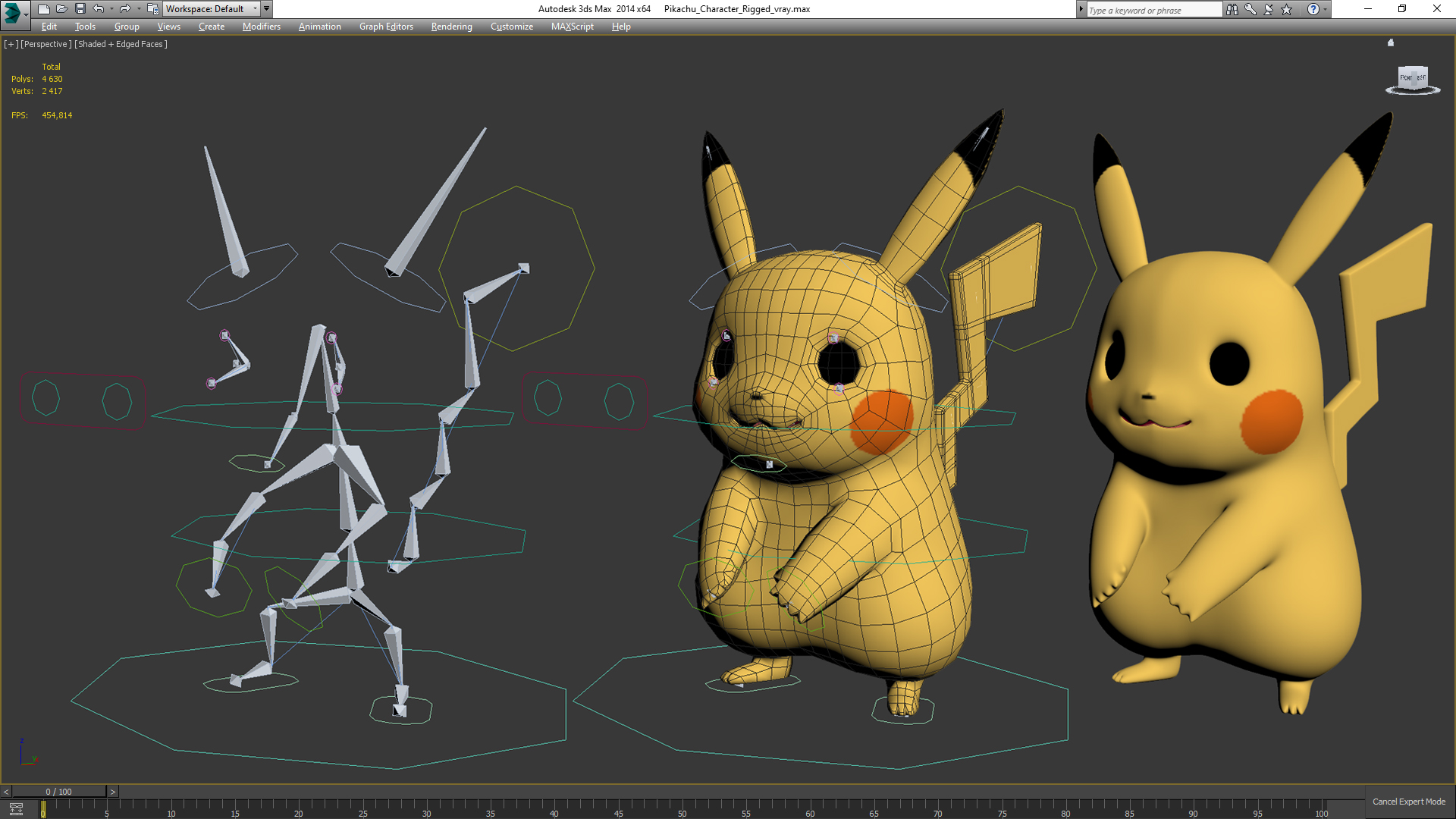Viewport: 1456px width, 819px height.
Task: Click the ViewCube Home icon
Action: pos(1391,42)
